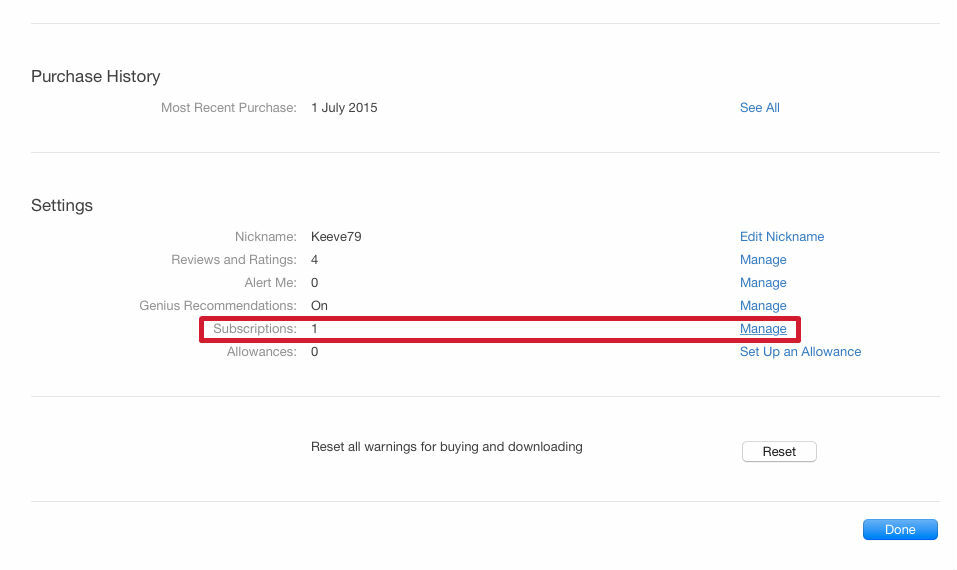Click the Reviews and Ratings label

234,259
